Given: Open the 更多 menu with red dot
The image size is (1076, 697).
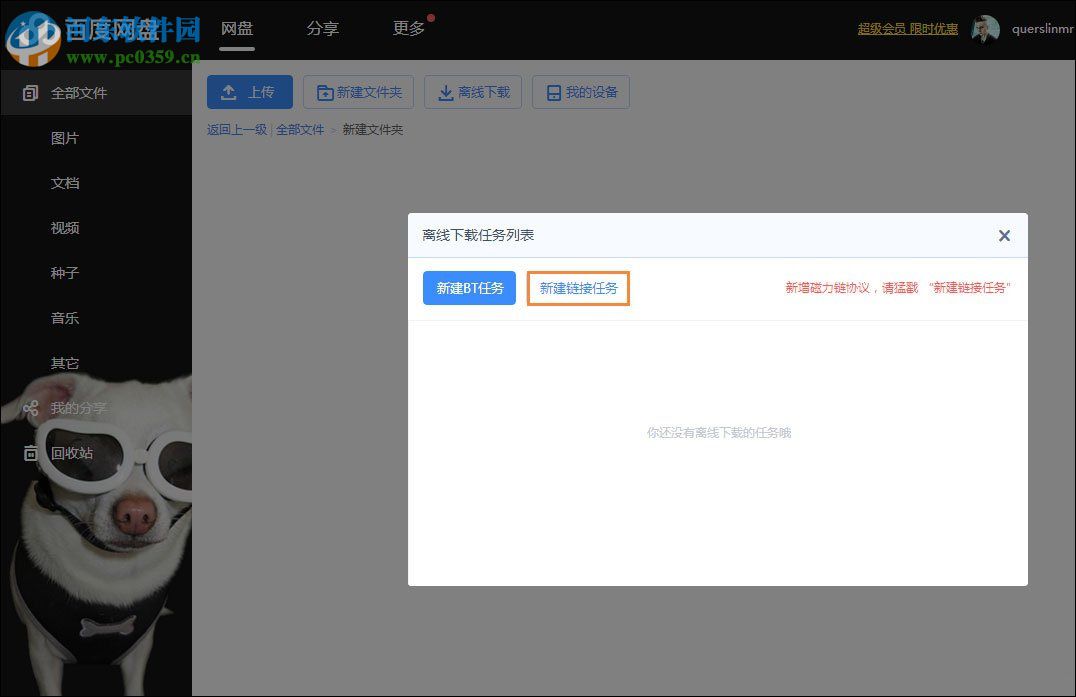Looking at the screenshot, I should point(408,29).
